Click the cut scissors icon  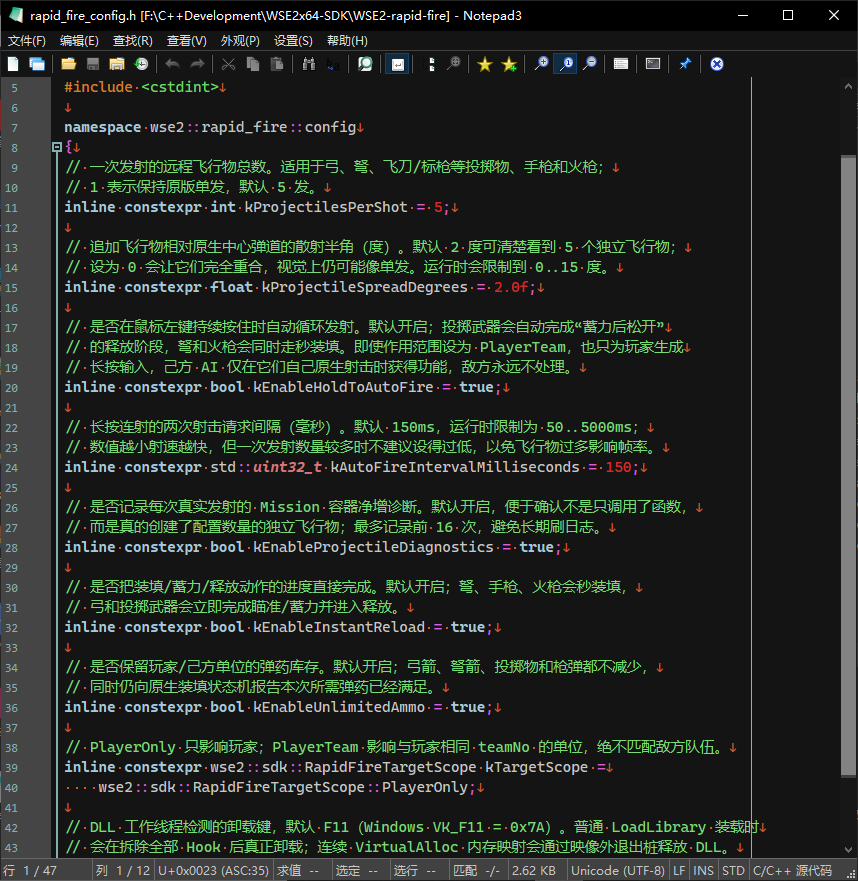pos(228,64)
